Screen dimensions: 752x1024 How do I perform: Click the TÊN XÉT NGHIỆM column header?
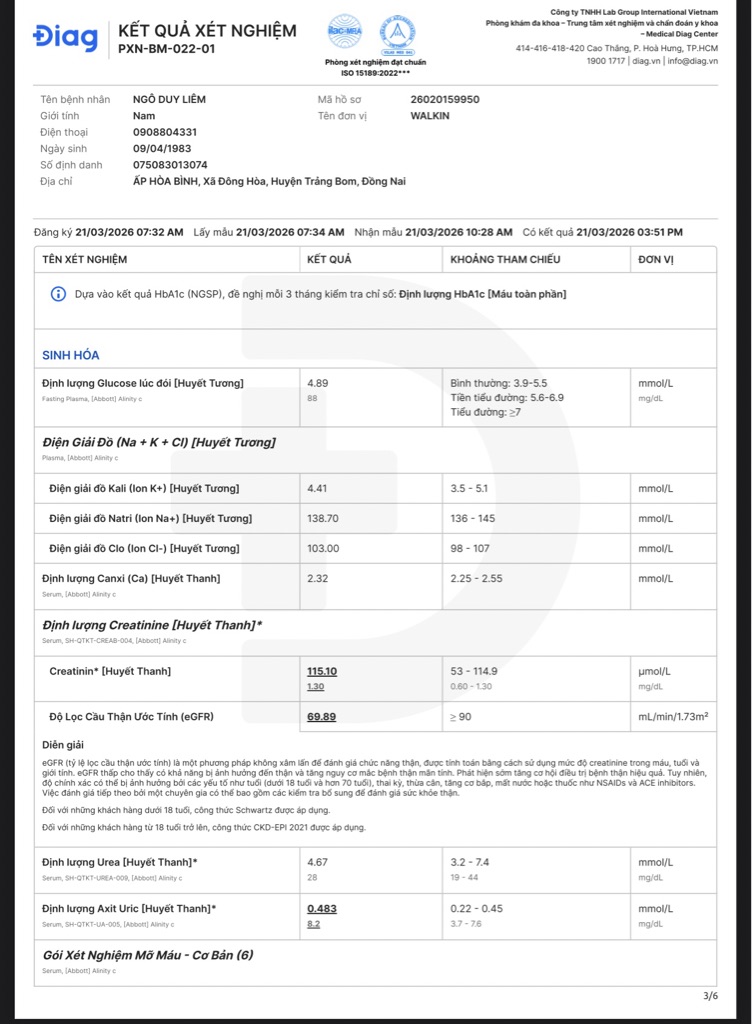pos(85,260)
